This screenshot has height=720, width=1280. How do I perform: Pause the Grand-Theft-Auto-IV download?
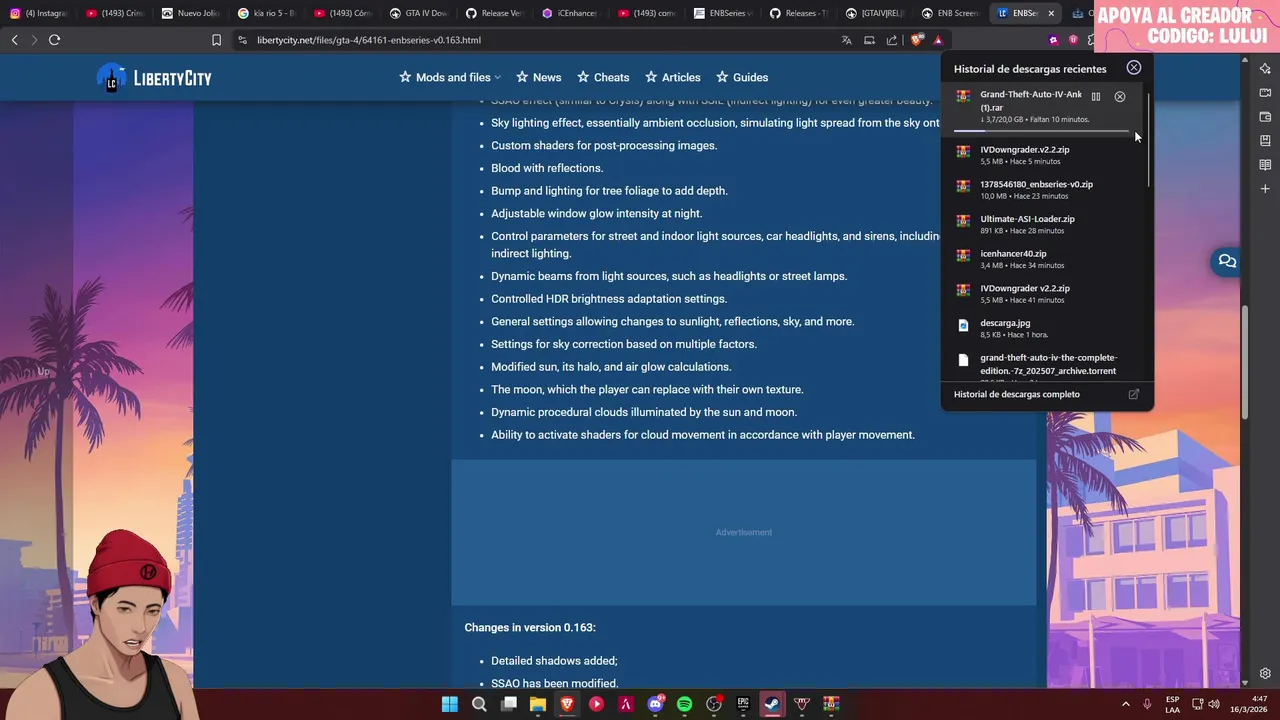[1096, 97]
